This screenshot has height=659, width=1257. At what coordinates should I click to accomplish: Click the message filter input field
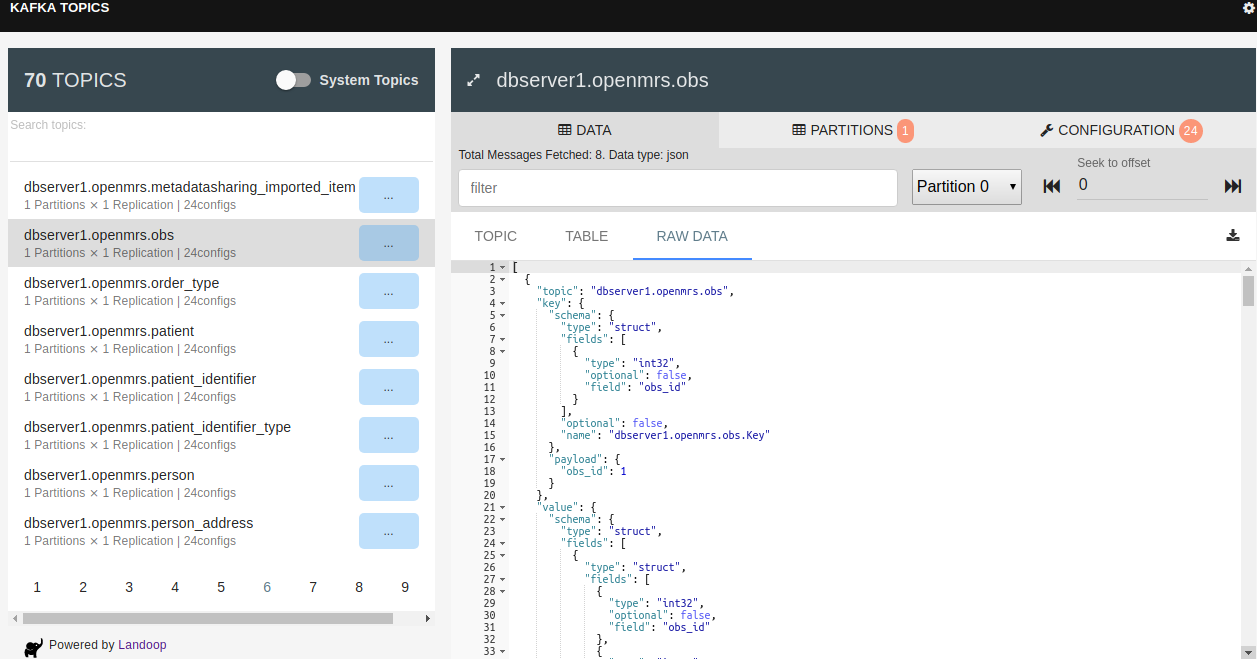(678, 187)
